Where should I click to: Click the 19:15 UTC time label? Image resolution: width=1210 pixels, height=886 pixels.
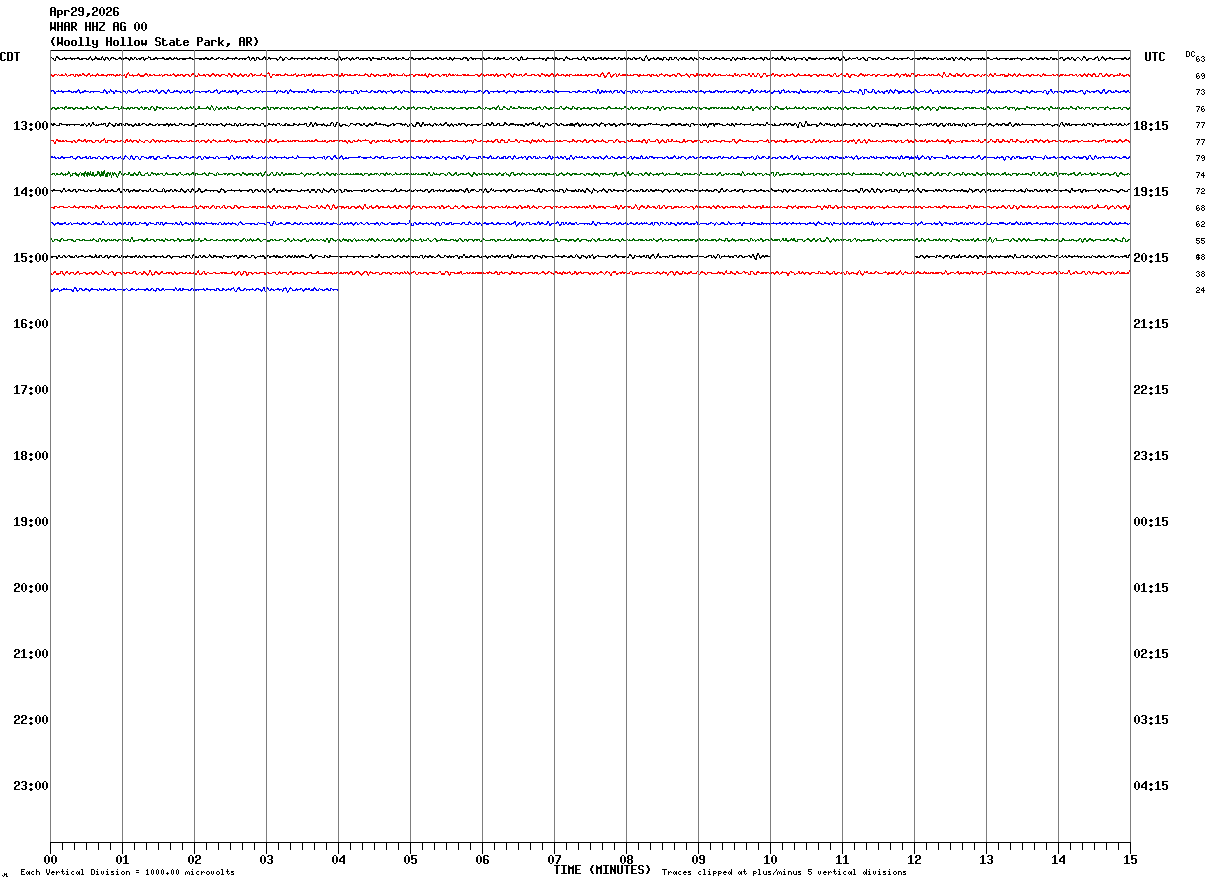(1151, 192)
